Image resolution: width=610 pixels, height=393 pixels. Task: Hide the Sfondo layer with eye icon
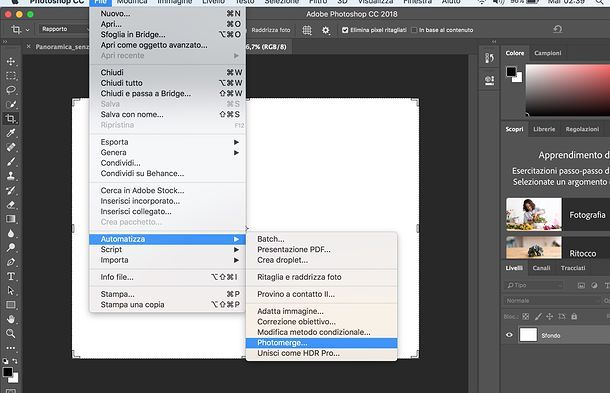pos(509,335)
